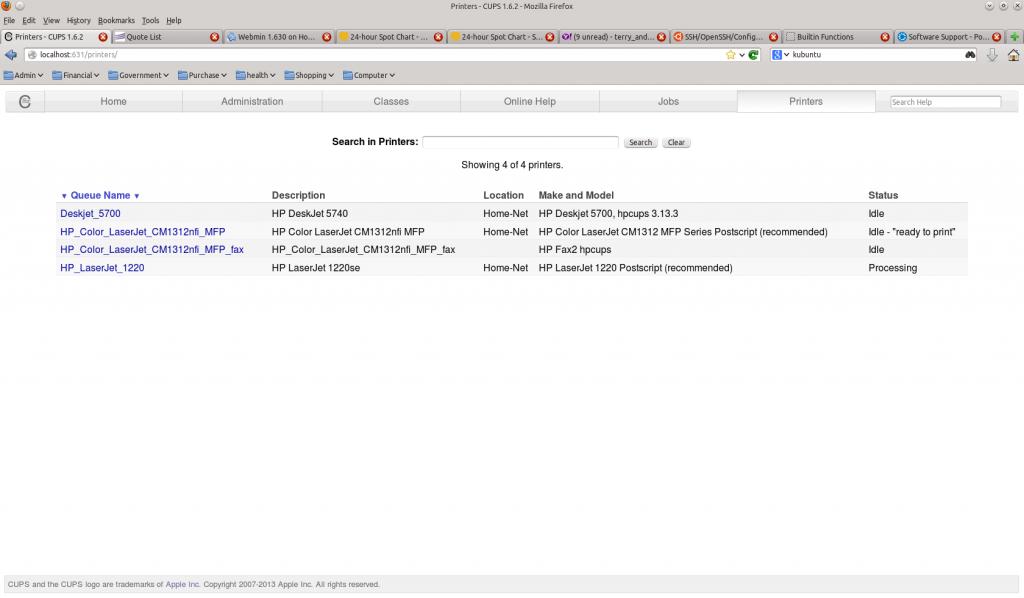Open the HP_Color_LaserJet_CM1312nfi_MFP_fax queue link

tap(152, 249)
